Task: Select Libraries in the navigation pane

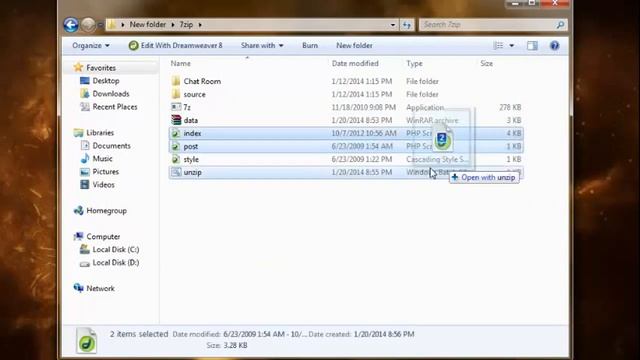Action: (x=100, y=133)
